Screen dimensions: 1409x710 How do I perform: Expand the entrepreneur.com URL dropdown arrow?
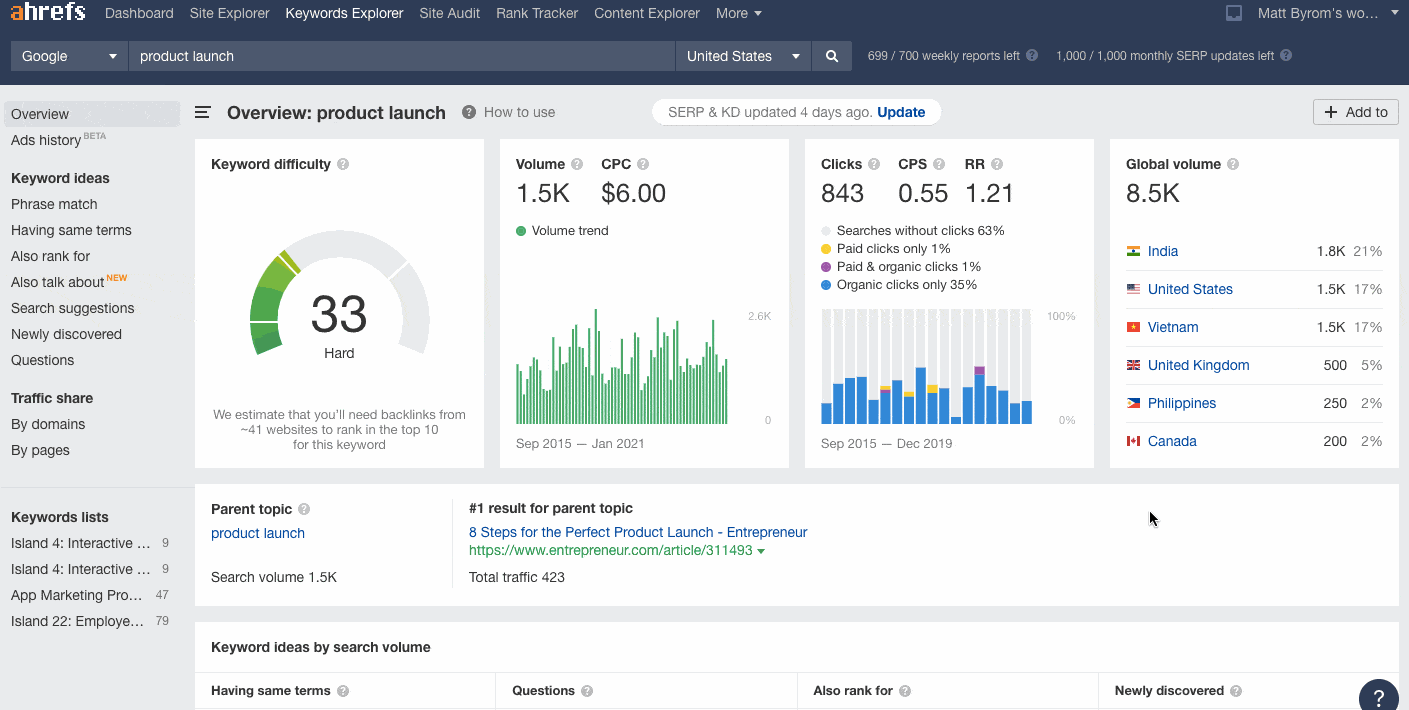pyautogui.click(x=761, y=552)
